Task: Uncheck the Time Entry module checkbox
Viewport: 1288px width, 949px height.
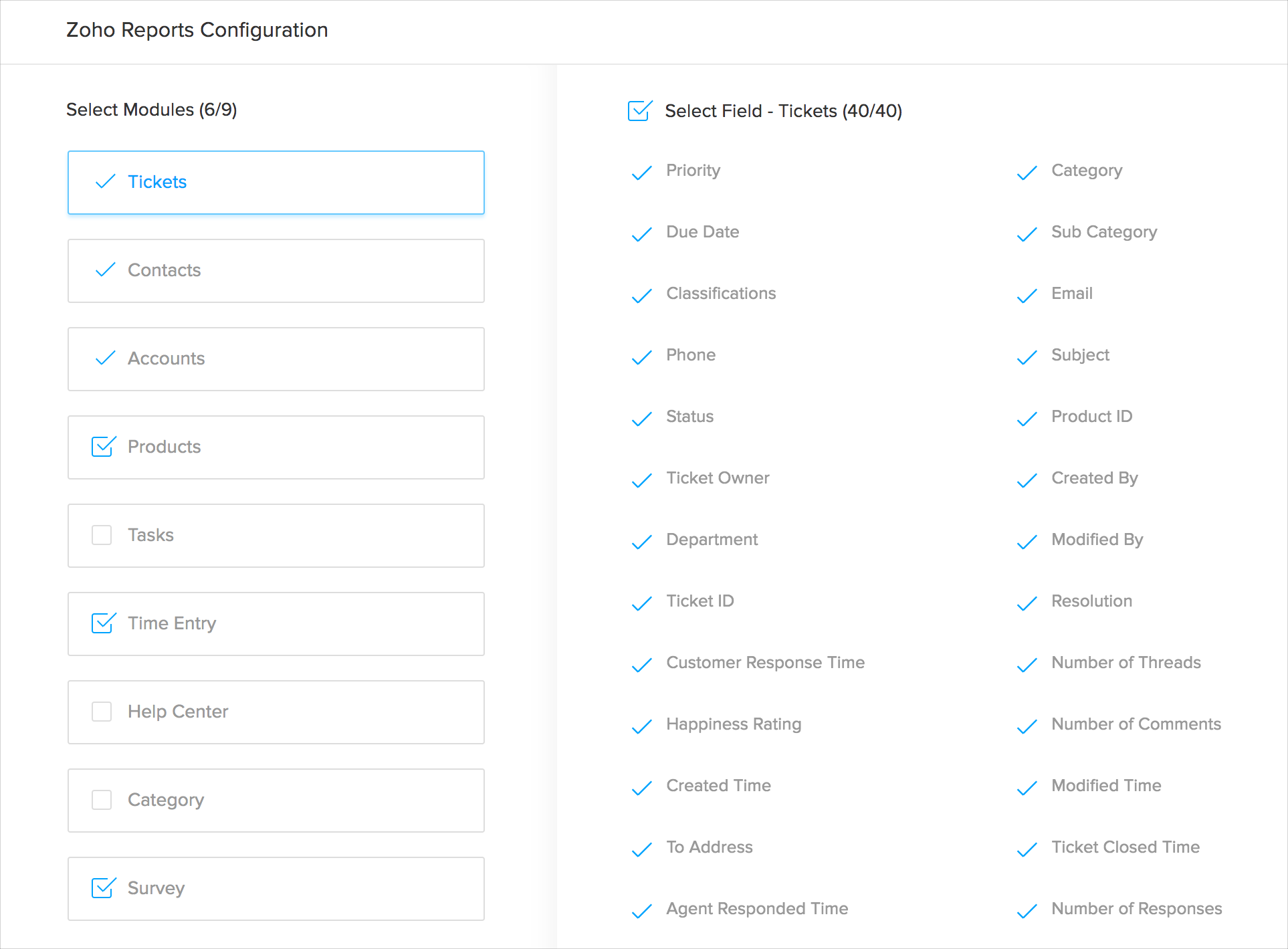Action: (x=102, y=623)
